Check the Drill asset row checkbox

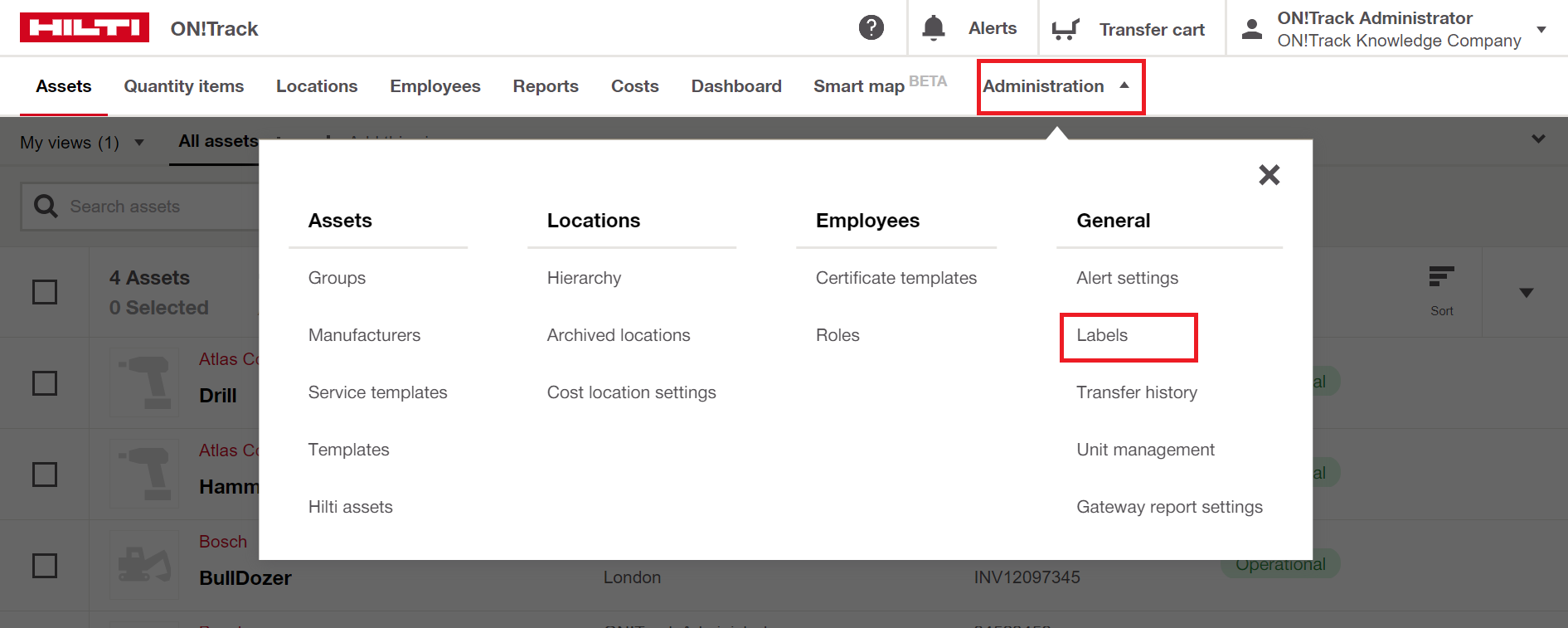pos(45,383)
